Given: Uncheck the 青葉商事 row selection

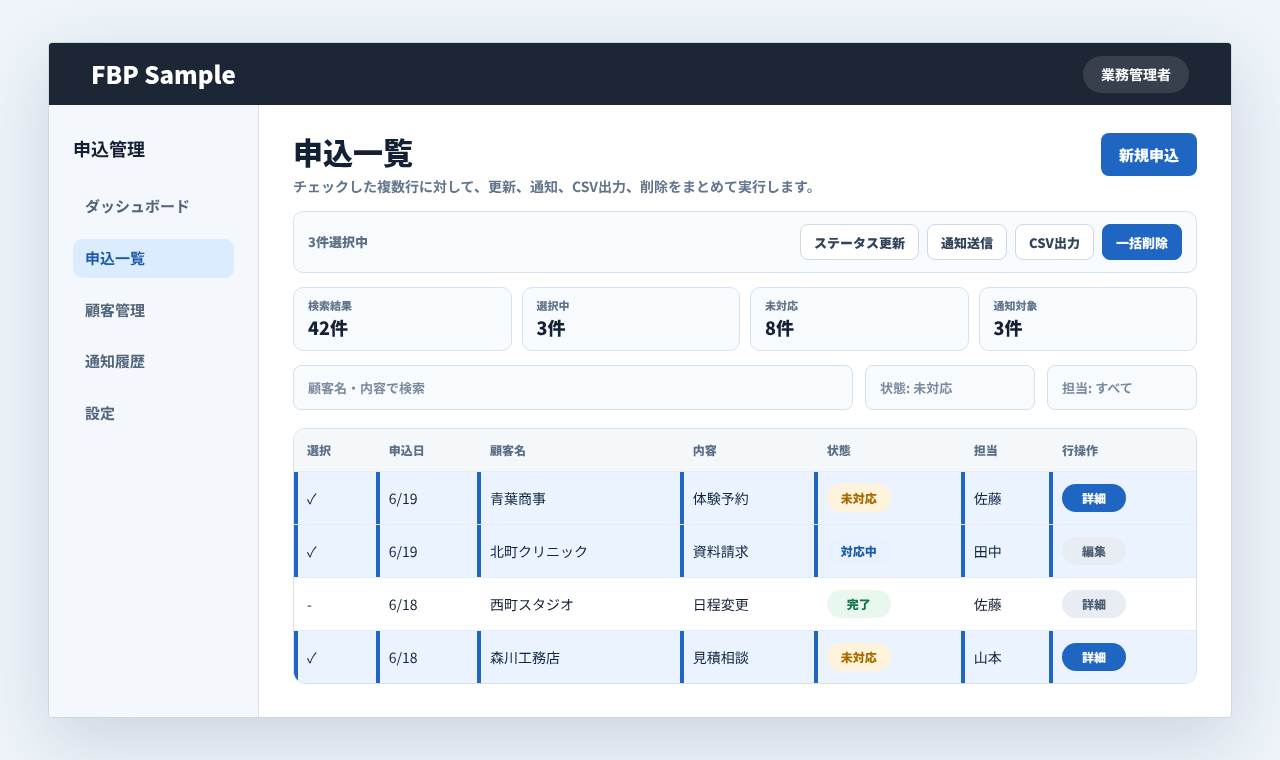Looking at the screenshot, I should 312,498.
